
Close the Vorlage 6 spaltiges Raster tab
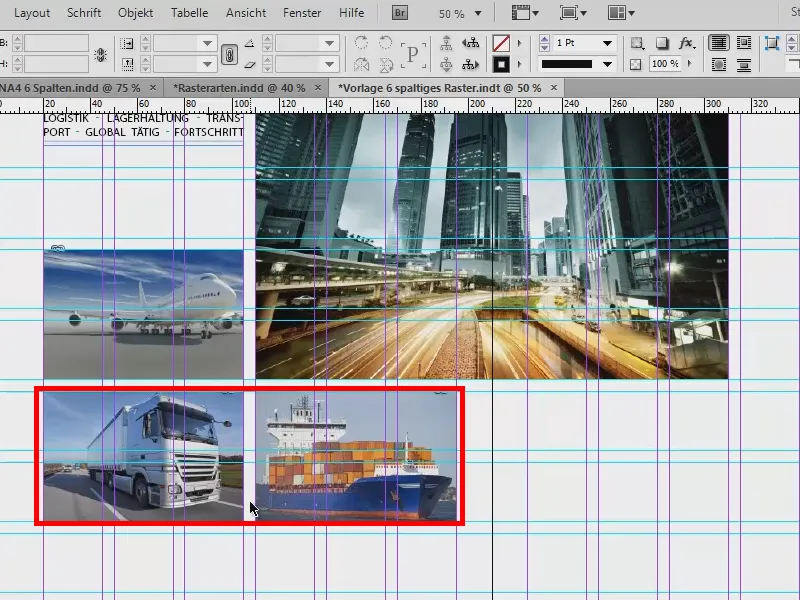pos(554,88)
